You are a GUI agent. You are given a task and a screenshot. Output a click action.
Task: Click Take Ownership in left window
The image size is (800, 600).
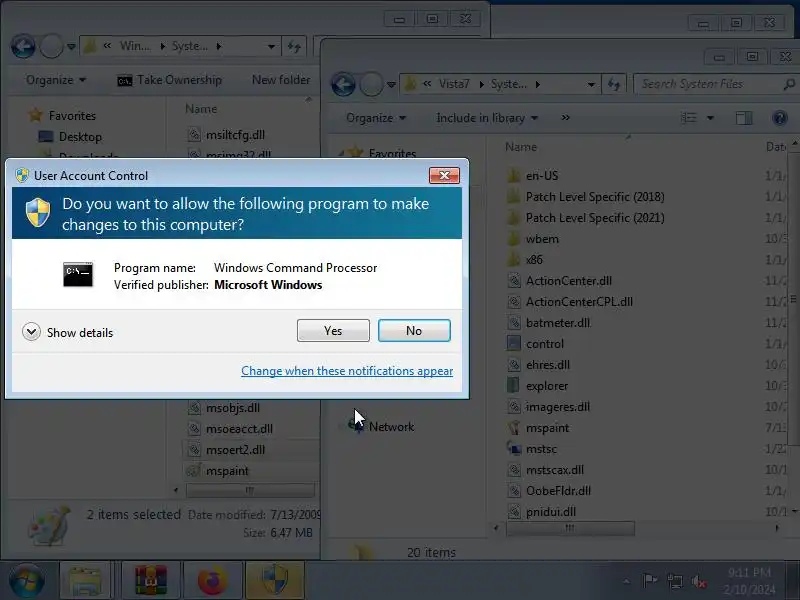point(170,80)
